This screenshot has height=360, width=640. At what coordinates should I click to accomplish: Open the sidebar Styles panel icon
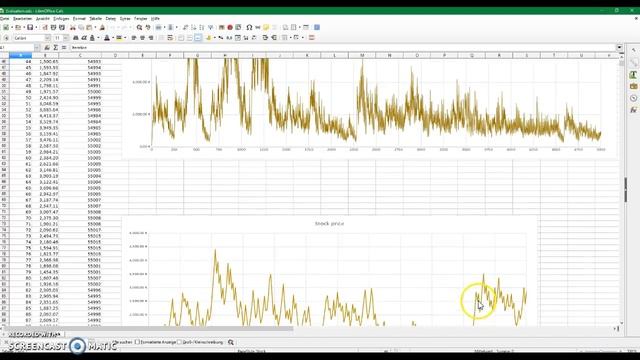point(633,75)
